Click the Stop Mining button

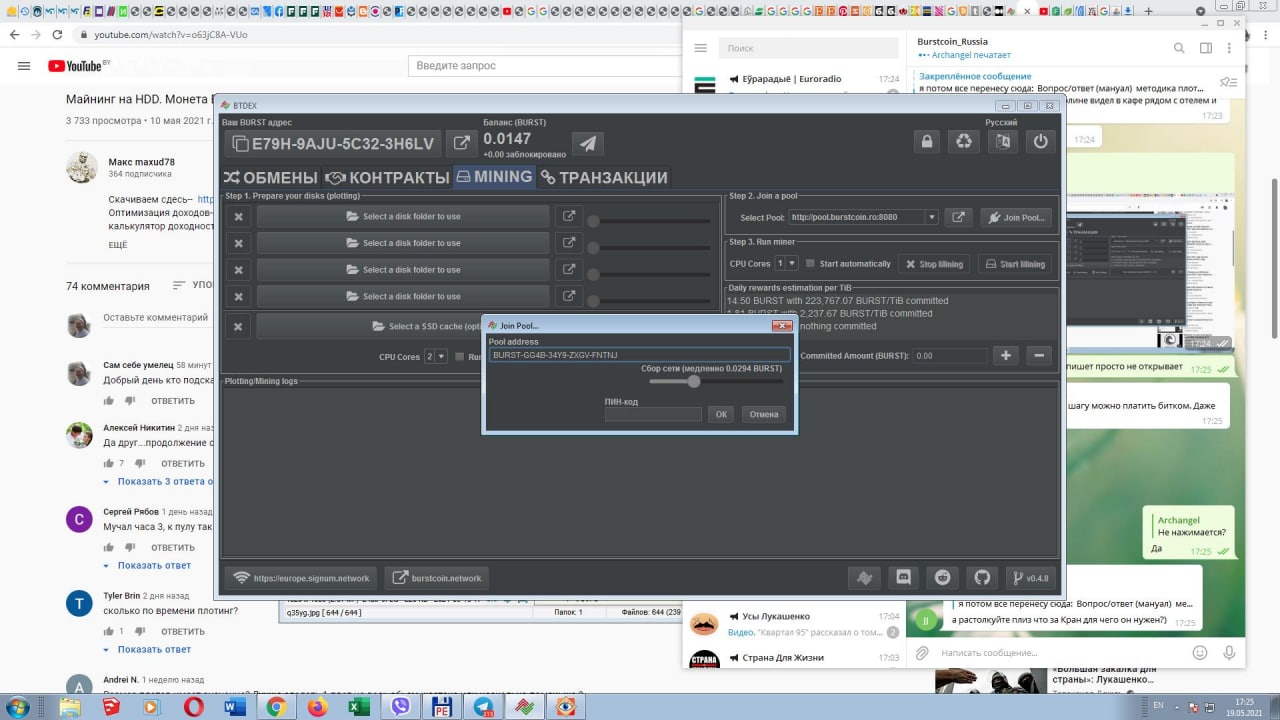933,264
